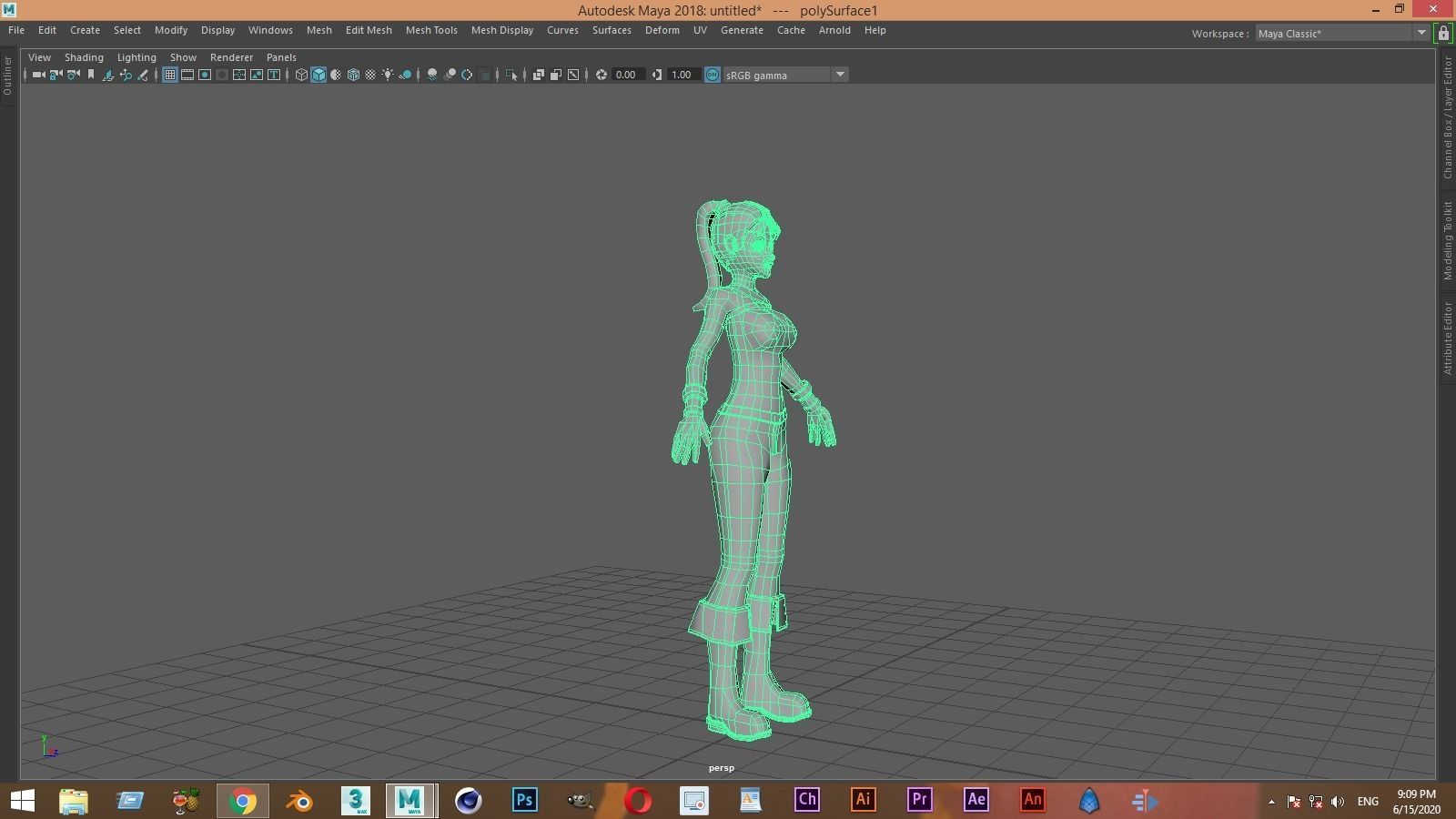
Task: Open the panel Renderer menu
Action: coord(231,56)
